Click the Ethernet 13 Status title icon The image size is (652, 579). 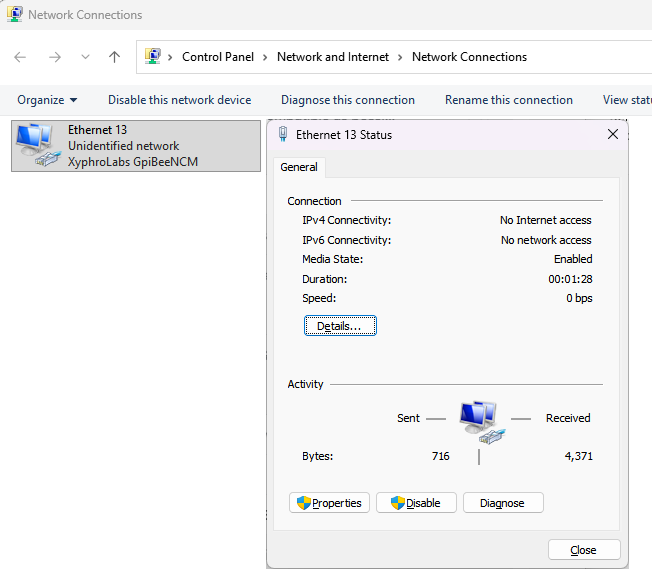[283, 134]
